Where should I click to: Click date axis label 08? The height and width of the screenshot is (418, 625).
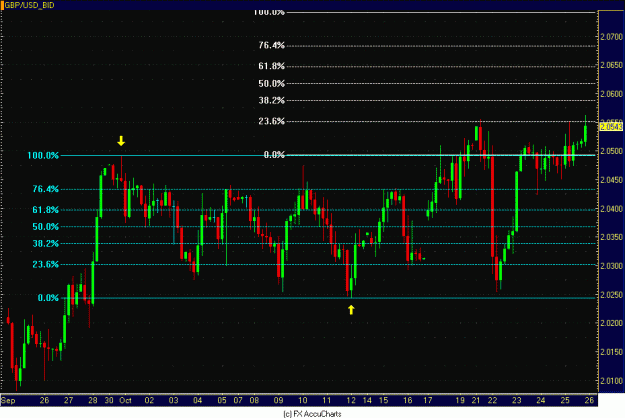254,400
